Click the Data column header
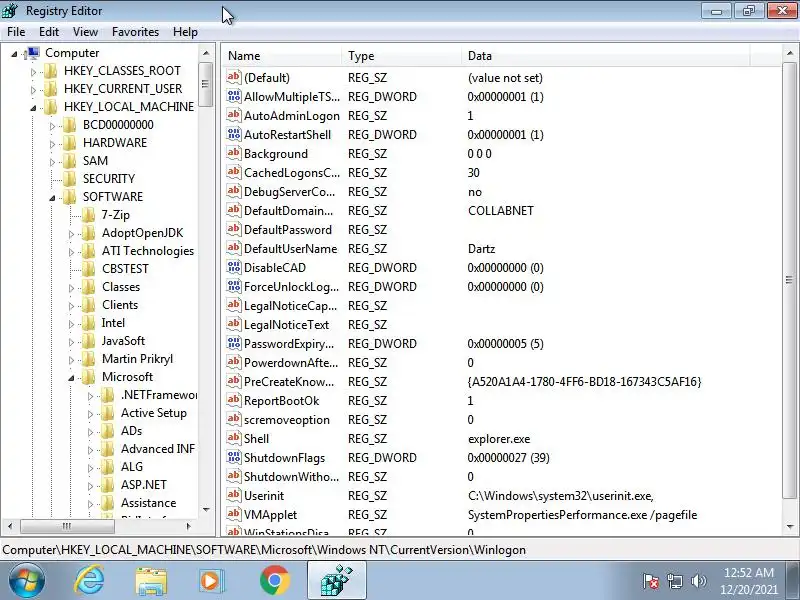The height and width of the screenshot is (600, 800). click(x=606, y=56)
